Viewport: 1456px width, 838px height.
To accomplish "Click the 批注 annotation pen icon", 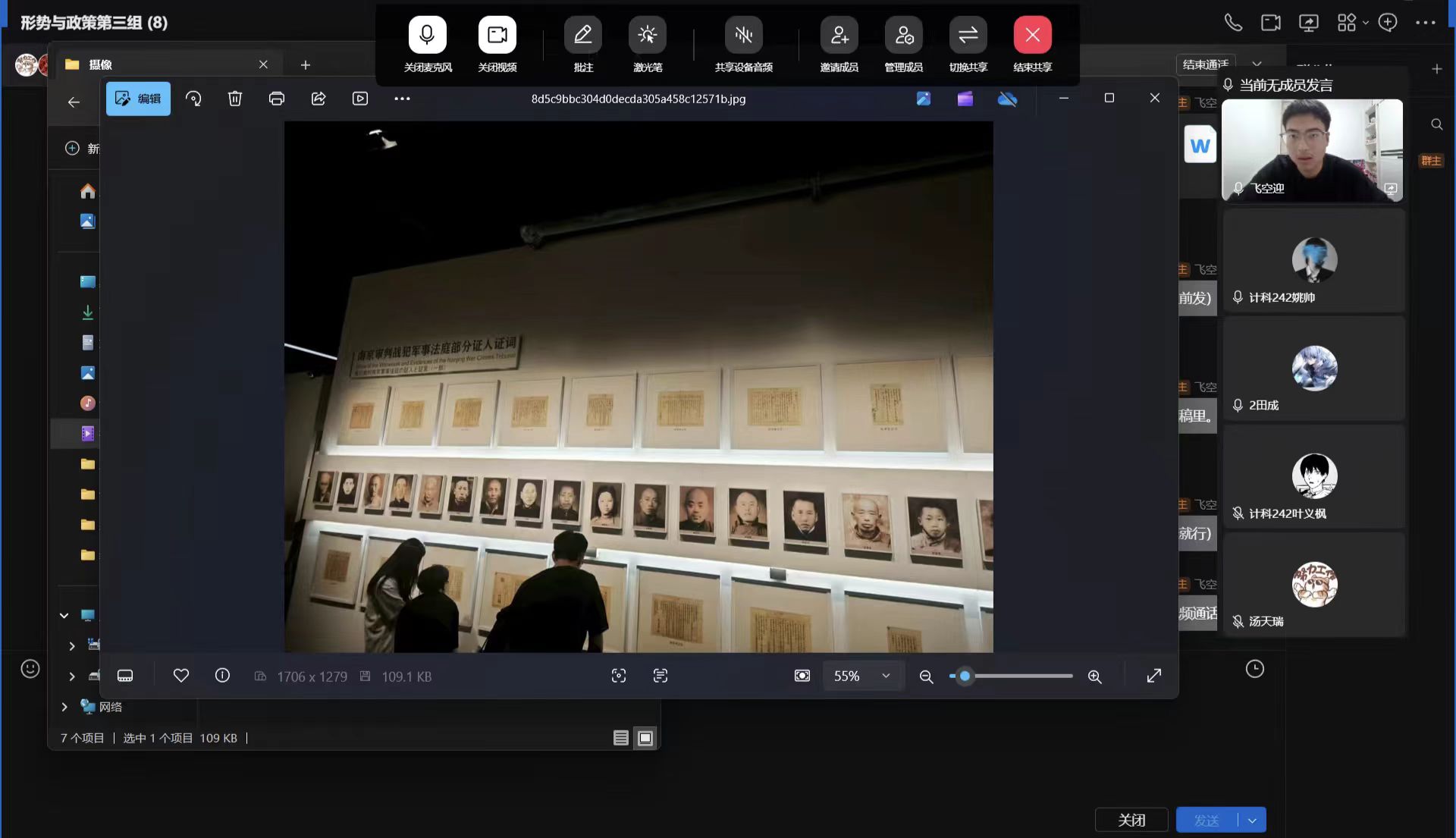I will (x=582, y=36).
